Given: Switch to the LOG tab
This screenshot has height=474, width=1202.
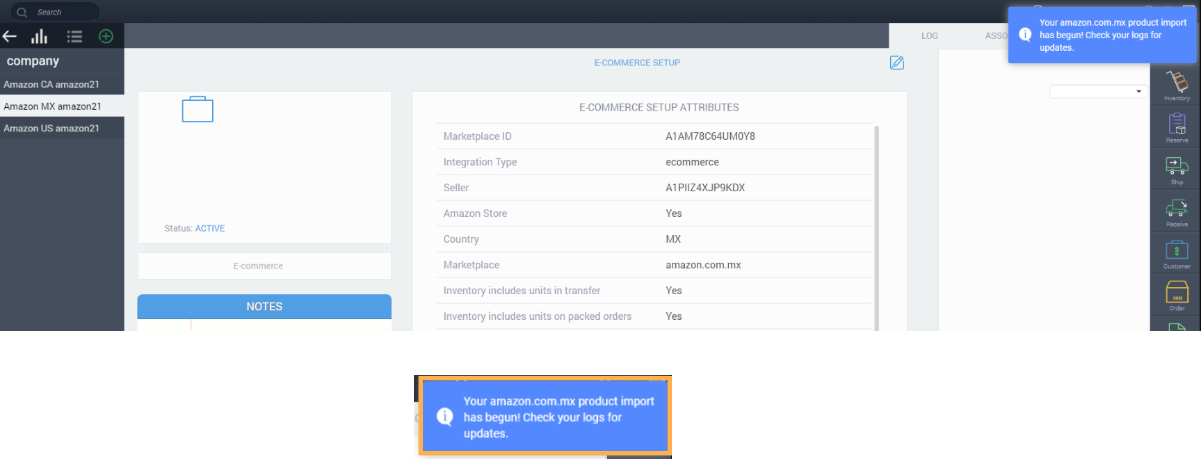Looking at the screenshot, I should [x=930, y=35].
